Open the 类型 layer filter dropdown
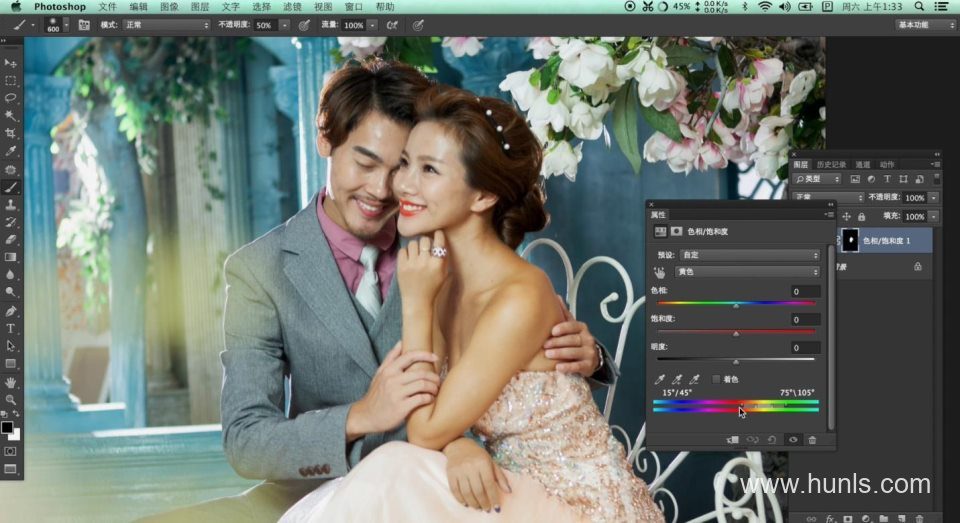This screenshot has width=960, height=523. 817,179
